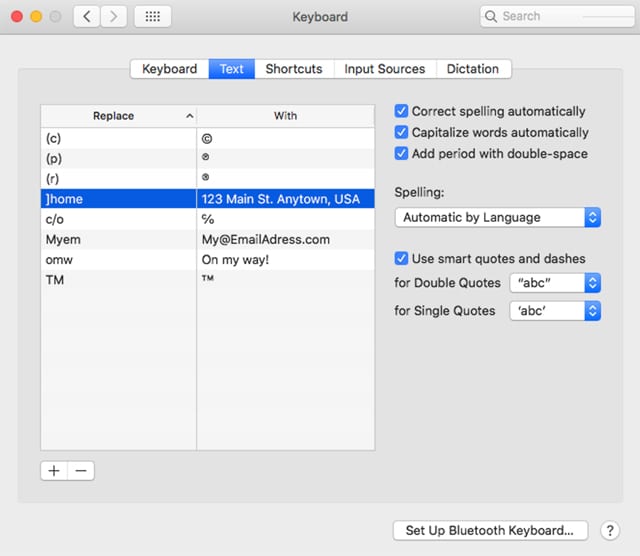
Task: Disable Correct spelling automatically
Action: [x=402, y=112]
